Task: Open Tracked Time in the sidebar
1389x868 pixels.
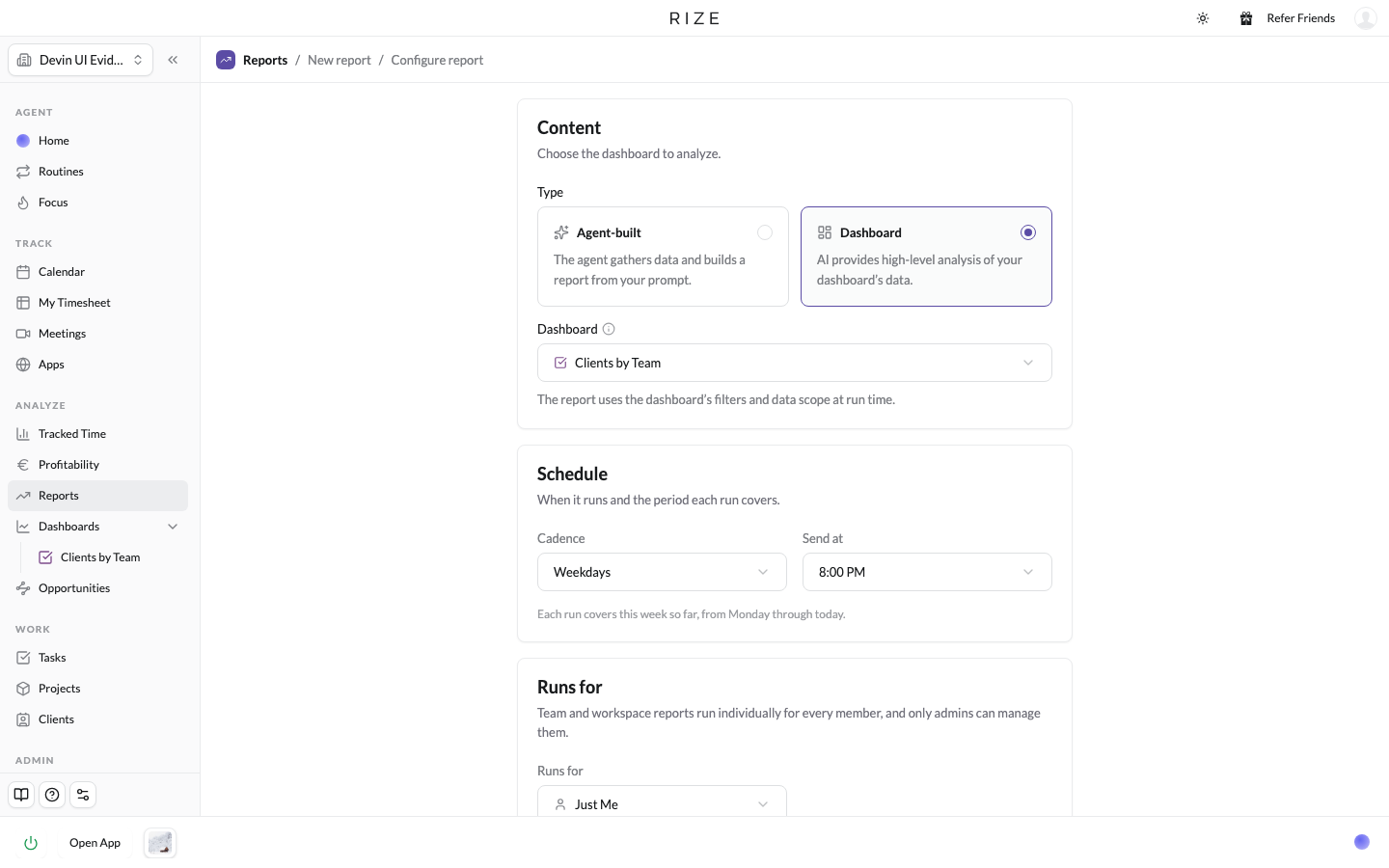Action: coord(97,434)
